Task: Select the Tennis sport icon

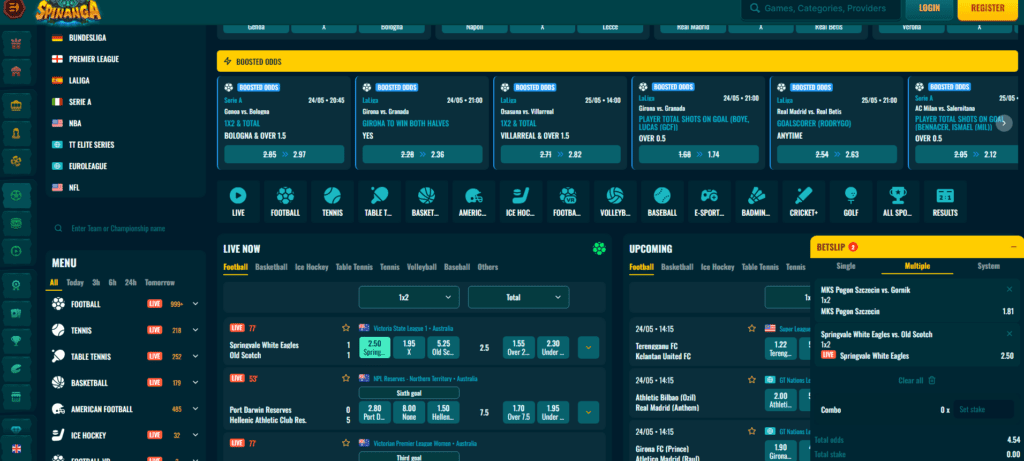Action: 332,201
